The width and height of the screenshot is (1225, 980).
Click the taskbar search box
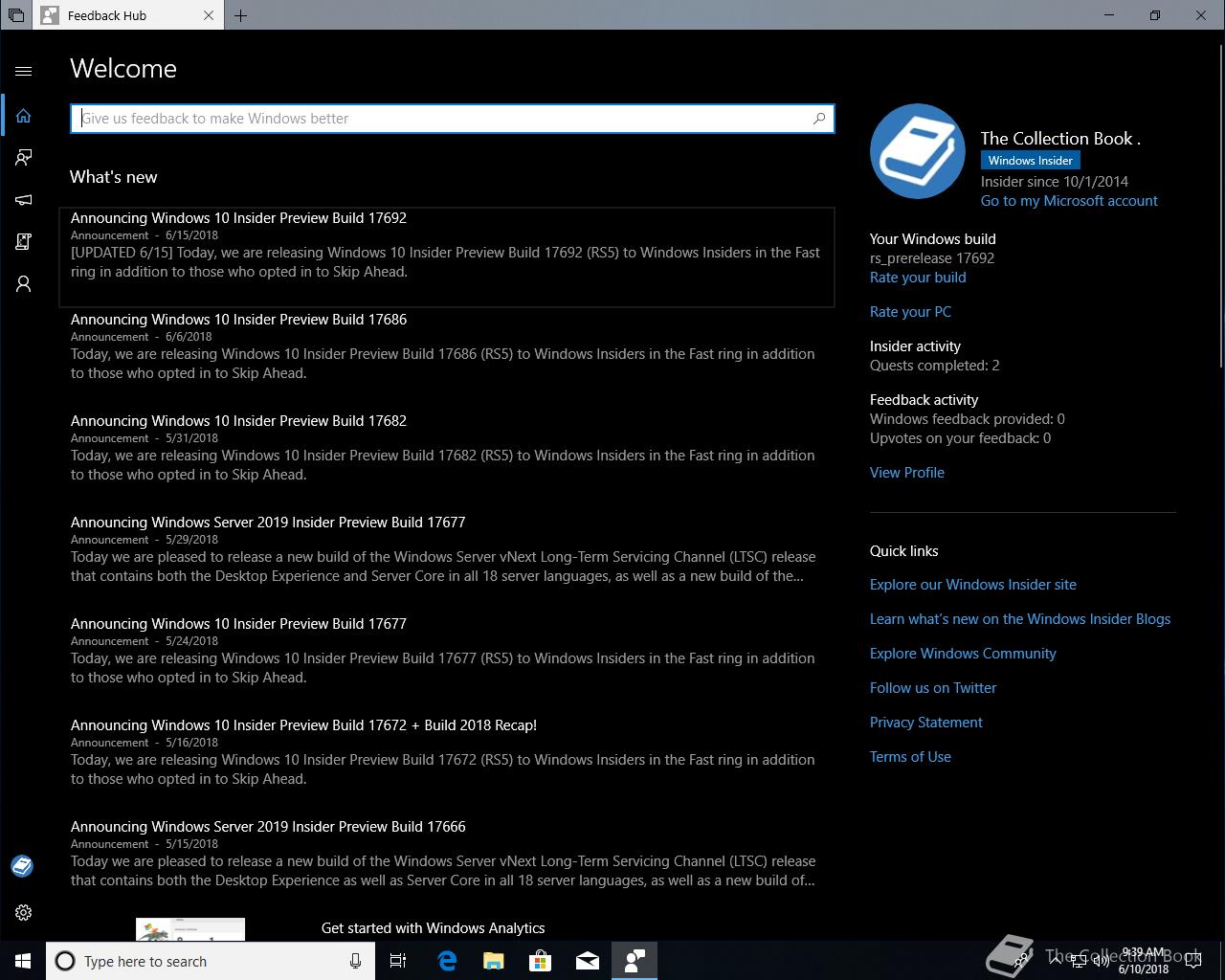(x=211, y=961)
